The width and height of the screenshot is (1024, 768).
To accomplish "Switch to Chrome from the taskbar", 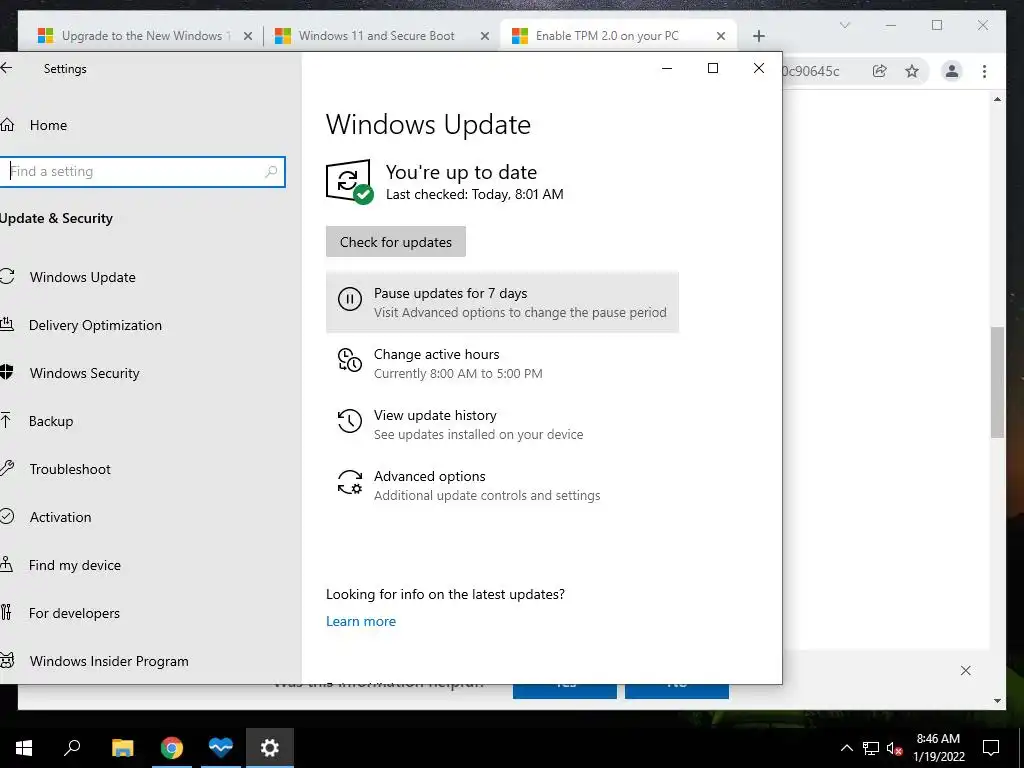I will pyautogui.click(x=172, y=748).
